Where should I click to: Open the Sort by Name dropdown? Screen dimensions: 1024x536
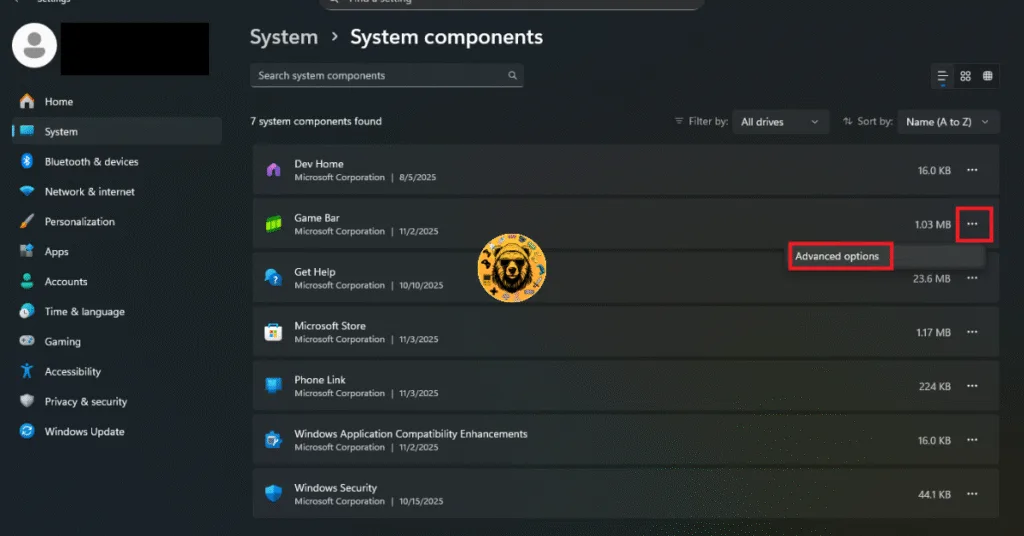[948, 122]
